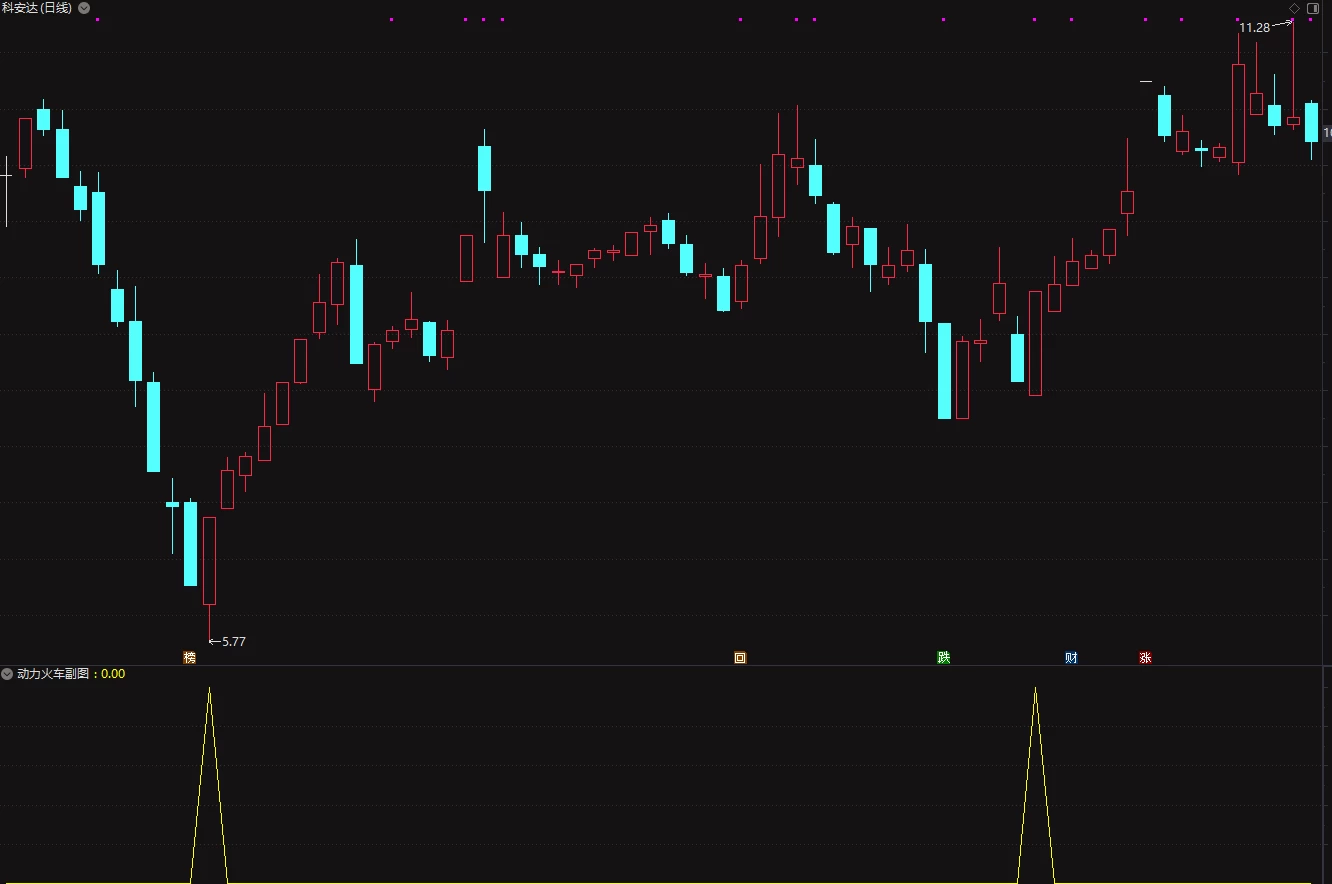Select the candlestick at the 5.77 low
Viewport: 1332px width, 884px height.
tap(209, 561)
